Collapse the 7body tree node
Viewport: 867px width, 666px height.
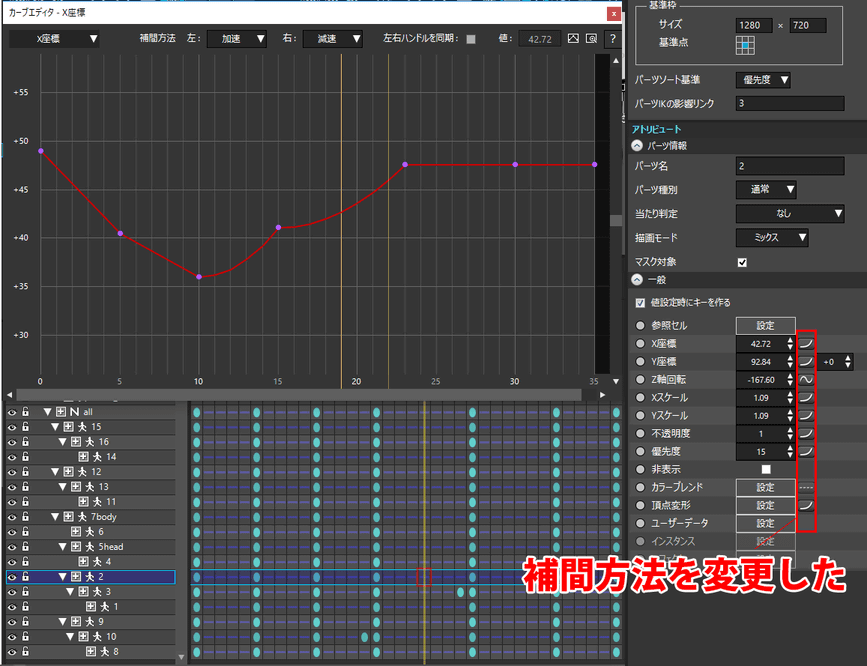click(x=55, y=517)
